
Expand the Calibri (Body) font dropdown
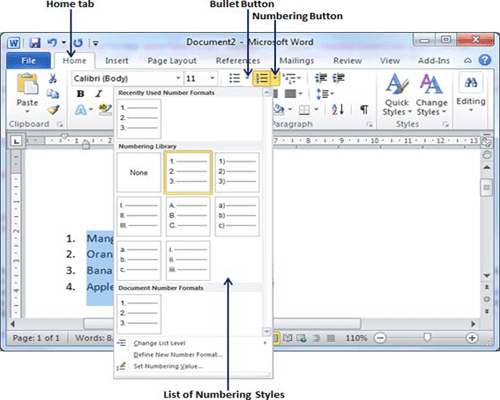[x=178, y=79]
